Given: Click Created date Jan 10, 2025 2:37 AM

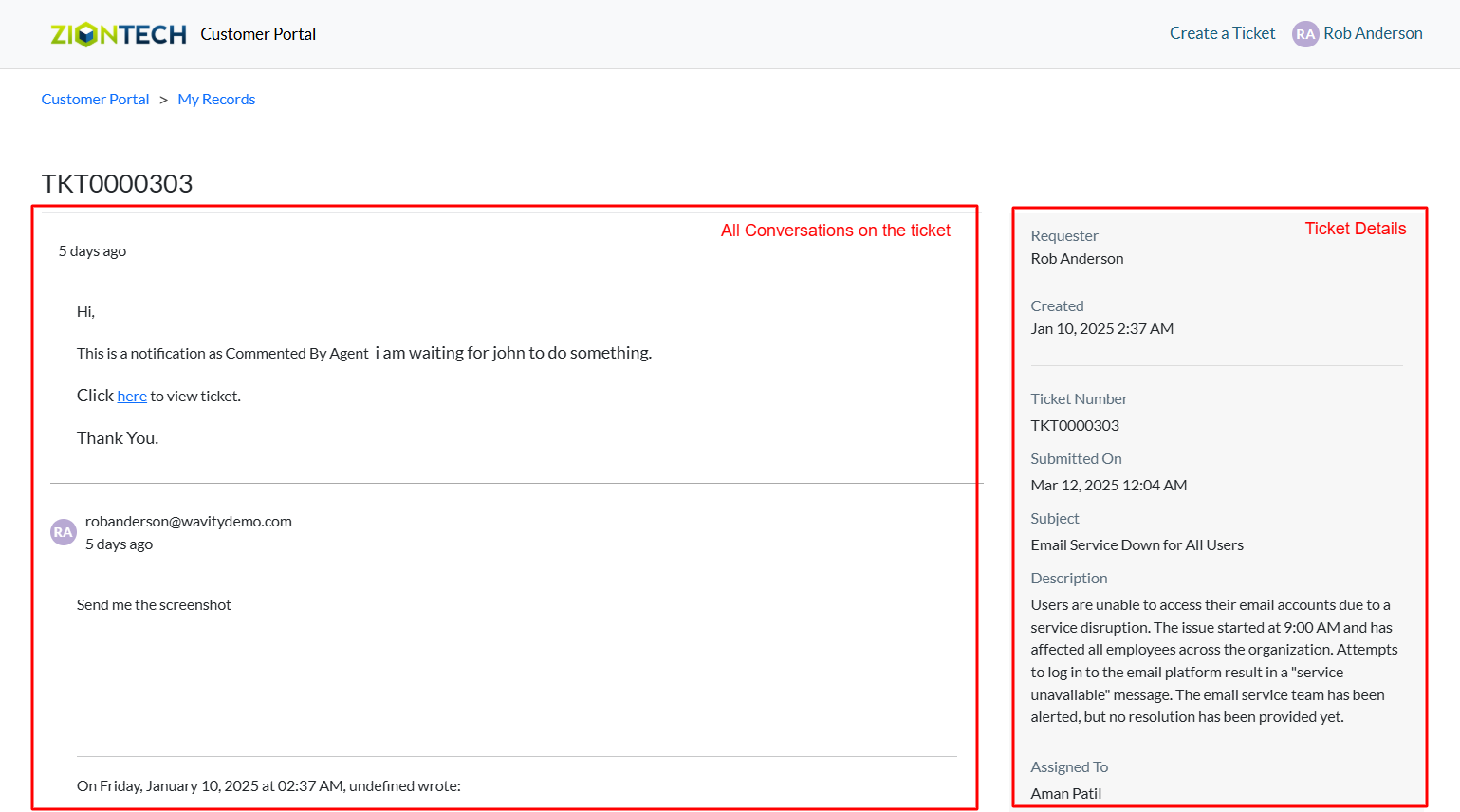Looking at the screenshot, I should pos(1102,328).
